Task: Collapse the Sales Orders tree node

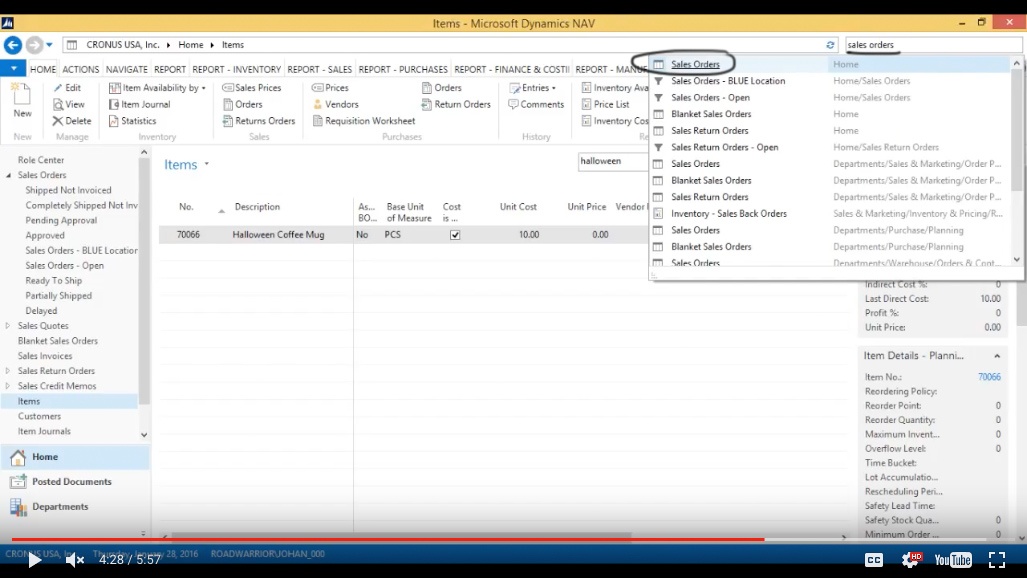Action: [x=9, y=175]
